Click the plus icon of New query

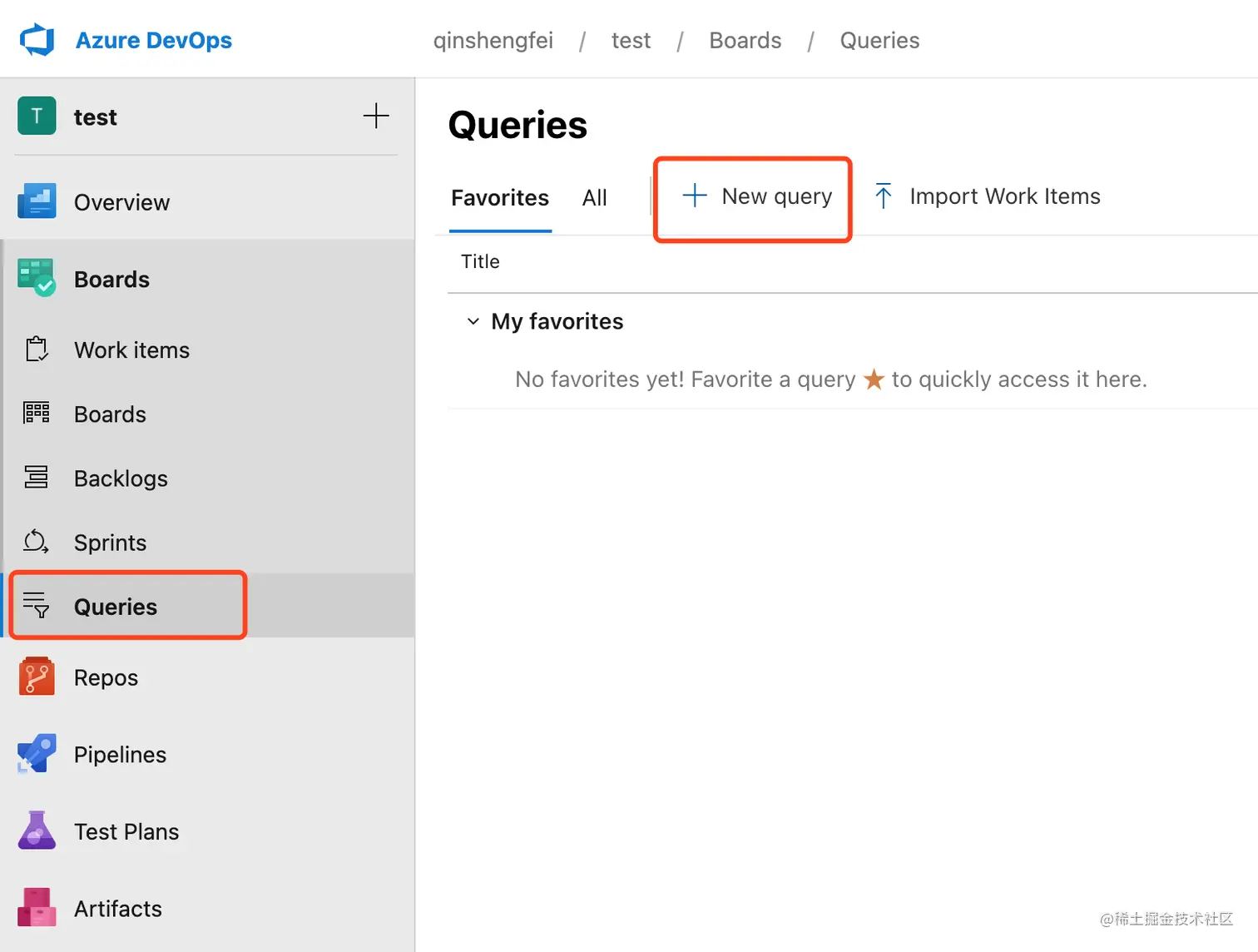click(695, 196)
